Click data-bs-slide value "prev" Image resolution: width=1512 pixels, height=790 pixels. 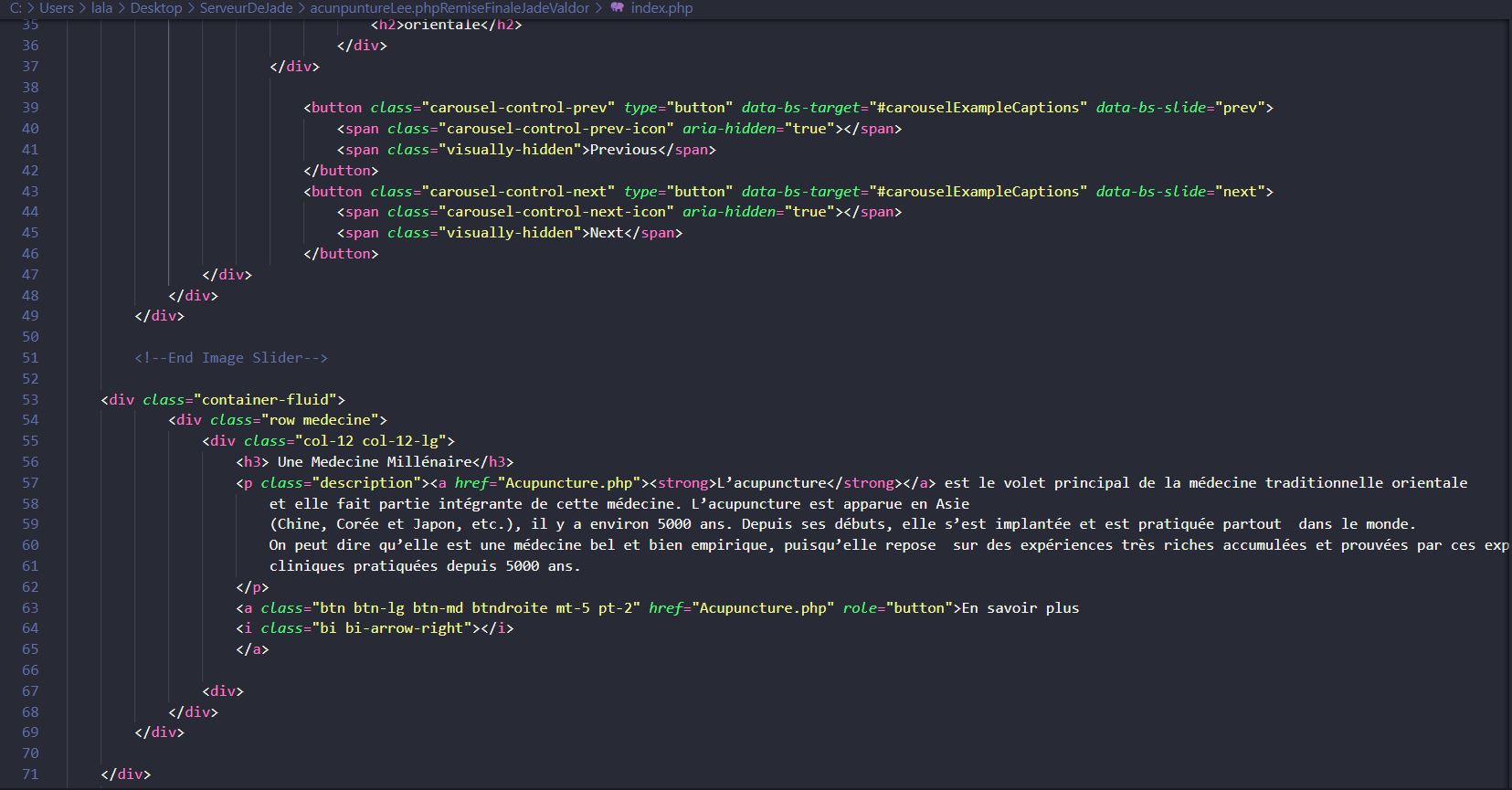click(1240, 108)
